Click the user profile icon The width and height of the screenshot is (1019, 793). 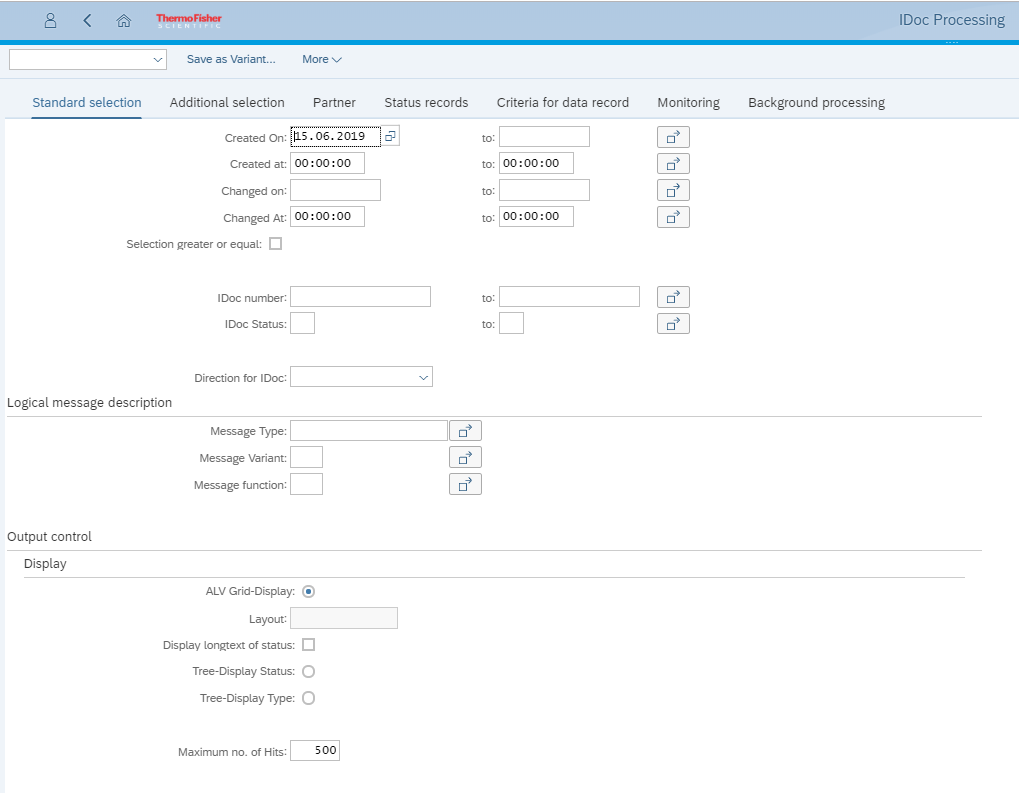pos(51,20)
